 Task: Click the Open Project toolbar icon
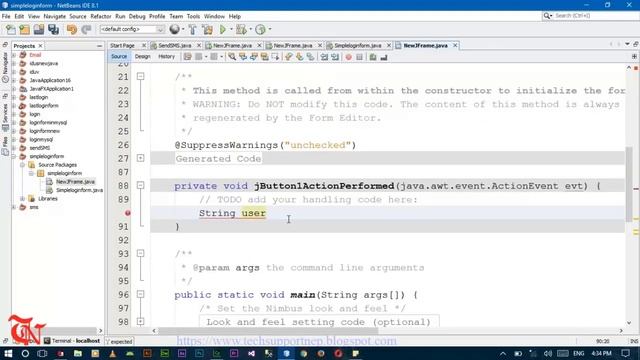(39, 29)
